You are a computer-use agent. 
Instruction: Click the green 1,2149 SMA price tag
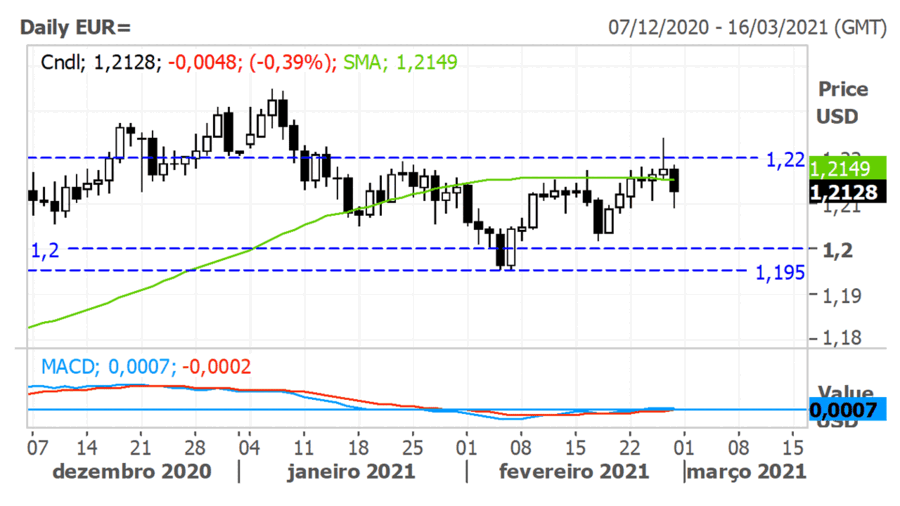(846, 167)
